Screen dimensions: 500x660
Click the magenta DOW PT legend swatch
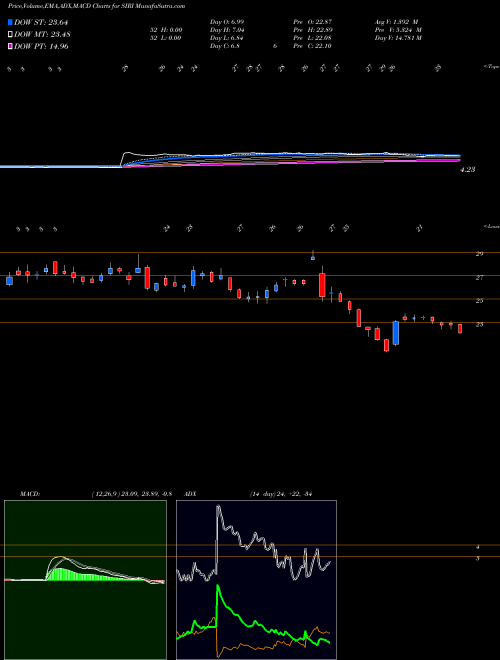10,46
